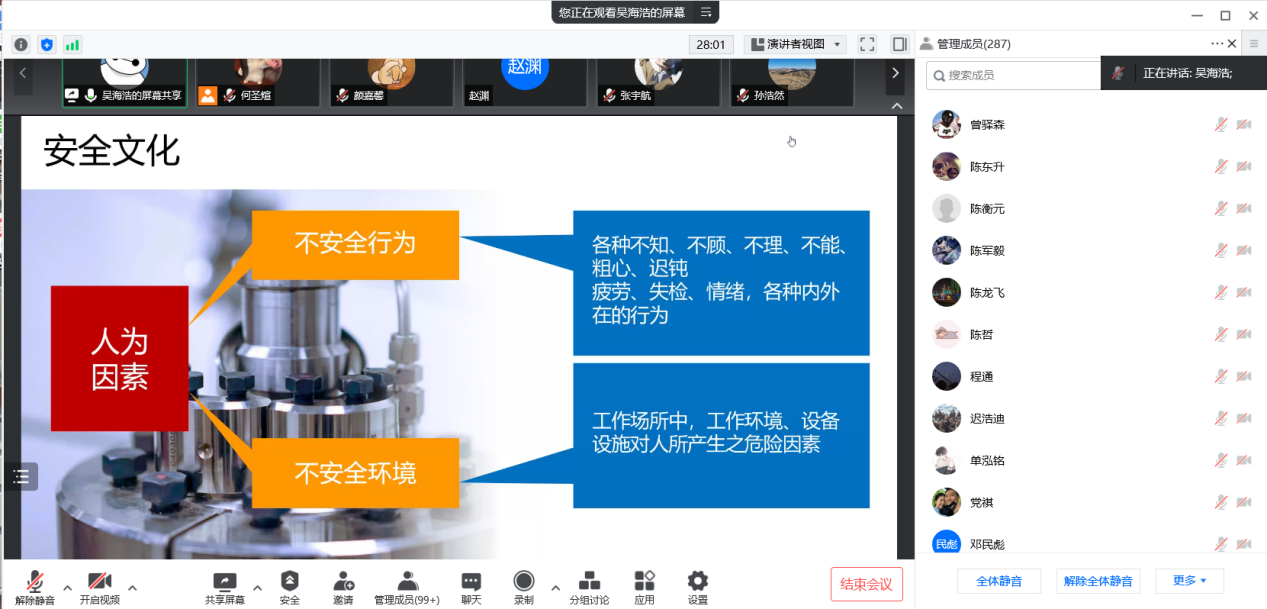The height and width of the screenshot is (609, 1267).
Task: Toggle 开启视频 camera button
Action: click(99, 581)
